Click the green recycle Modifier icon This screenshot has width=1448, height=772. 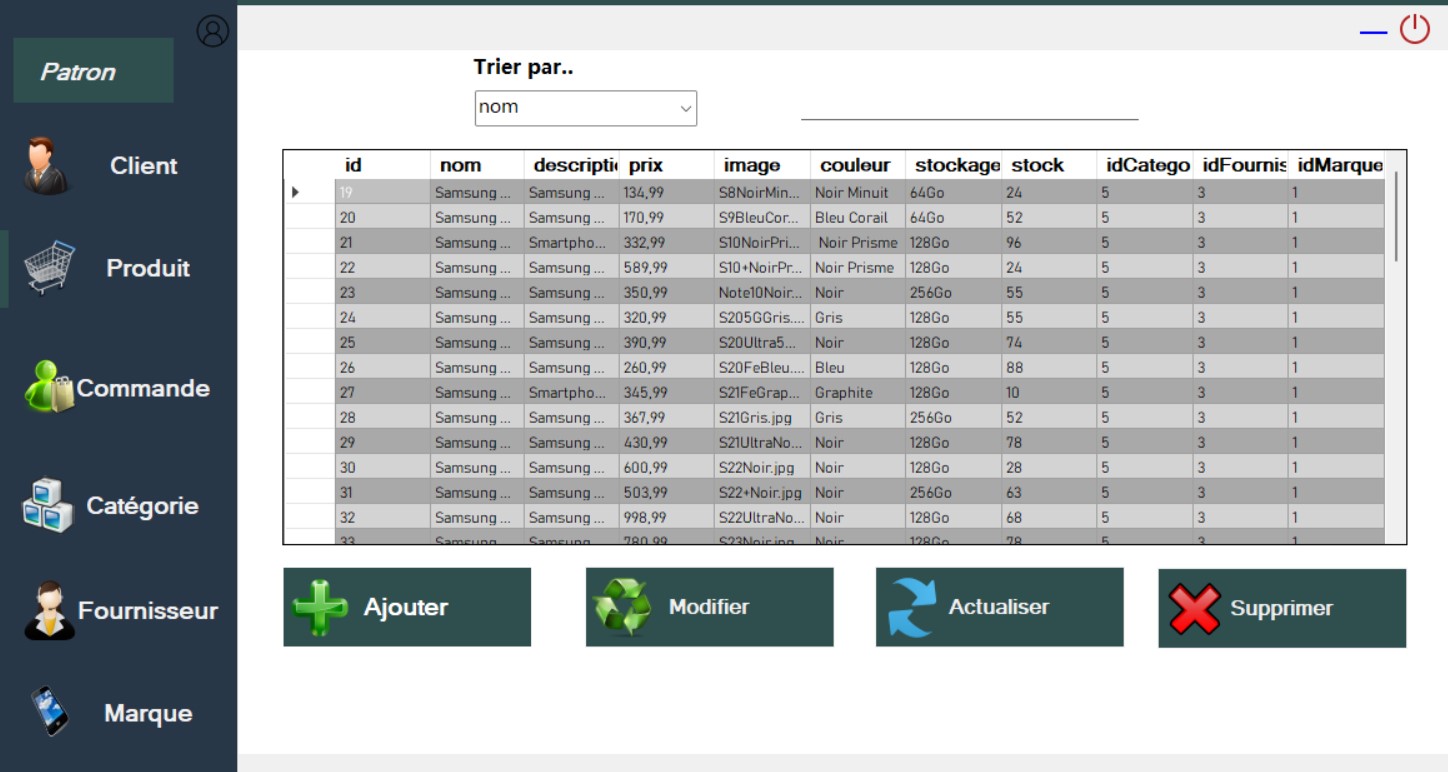click(622, 607)
